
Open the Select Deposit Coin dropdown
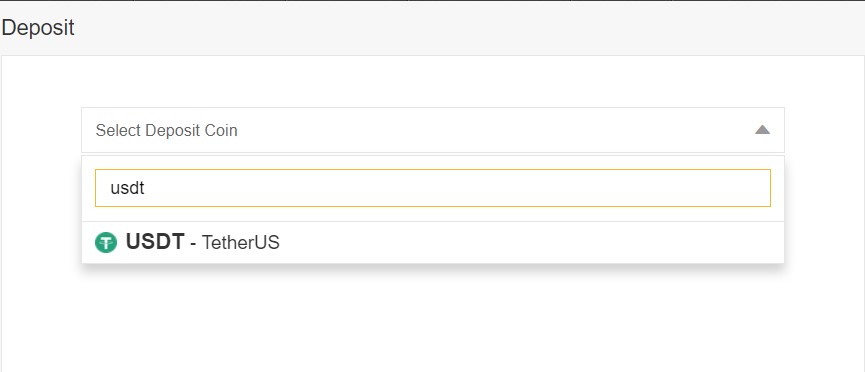[x=432, y=130]
